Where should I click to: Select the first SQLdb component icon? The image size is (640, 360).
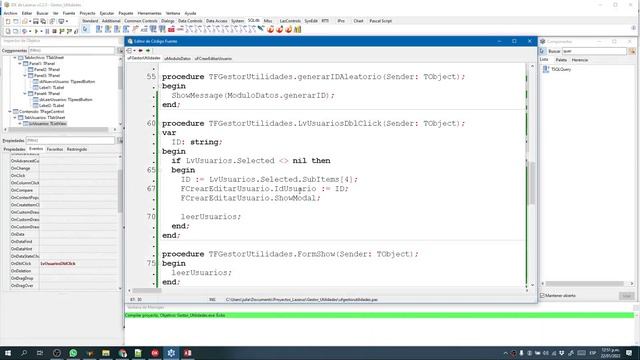click(99, 29)
